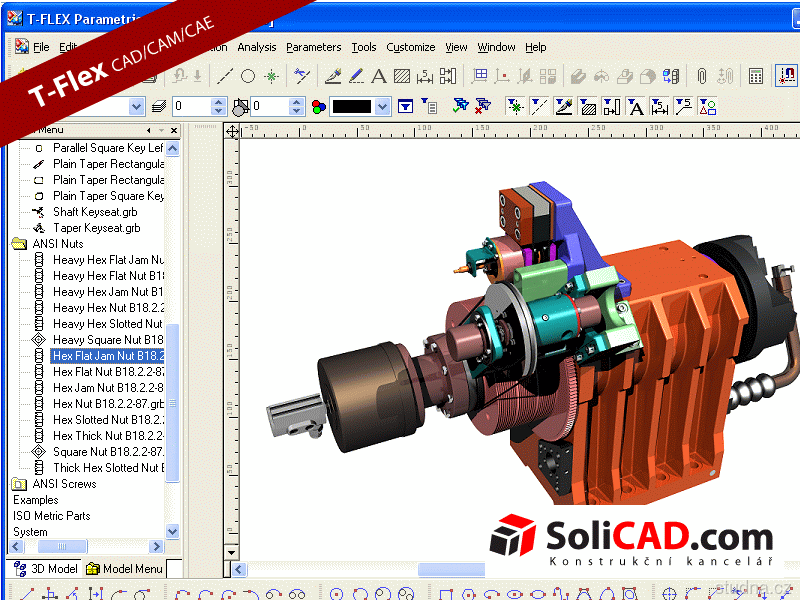The image size is (800, 600).
Task: Select Hex Nut B18.2.2-87.grb item
Action: 108,404
